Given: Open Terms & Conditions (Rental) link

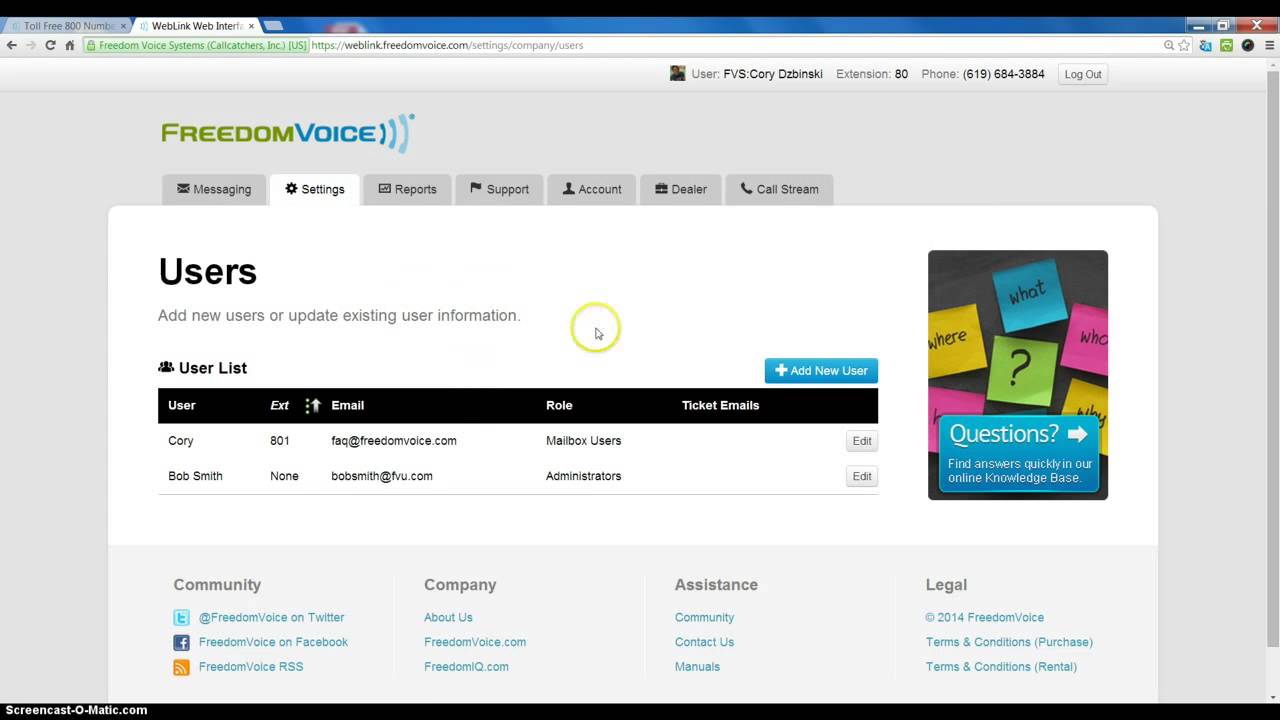Looking at the screenshot, I should pos(1001,667).
